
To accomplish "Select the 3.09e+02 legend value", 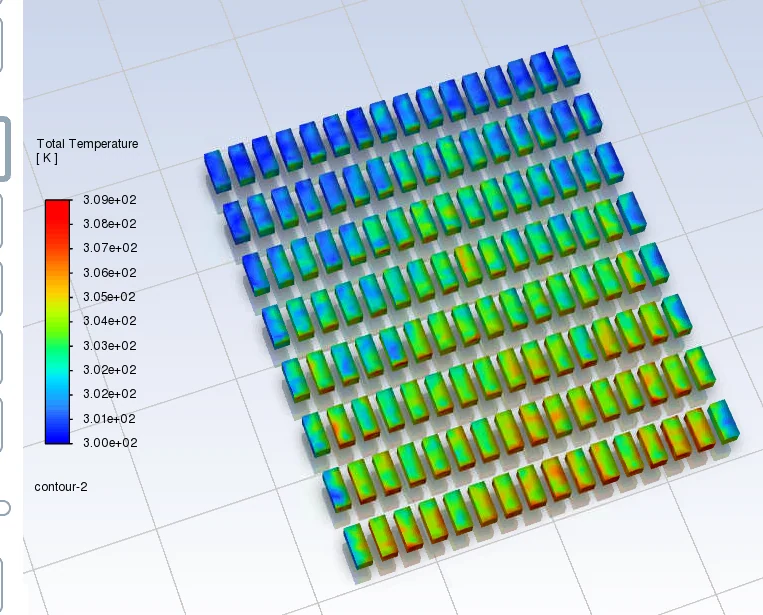I will click(110, 200).
